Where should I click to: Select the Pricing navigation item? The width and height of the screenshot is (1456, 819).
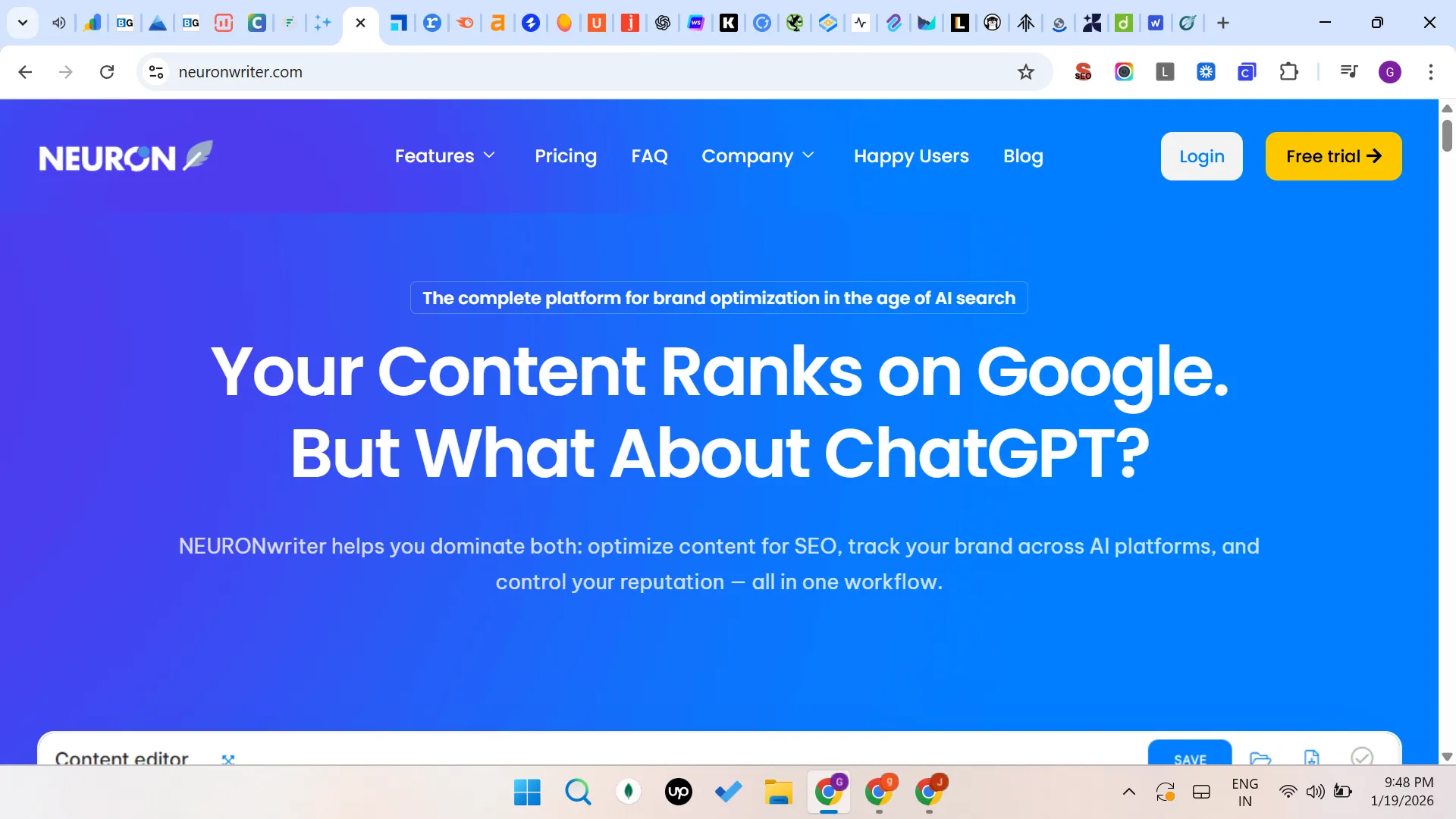pos(566,156)
